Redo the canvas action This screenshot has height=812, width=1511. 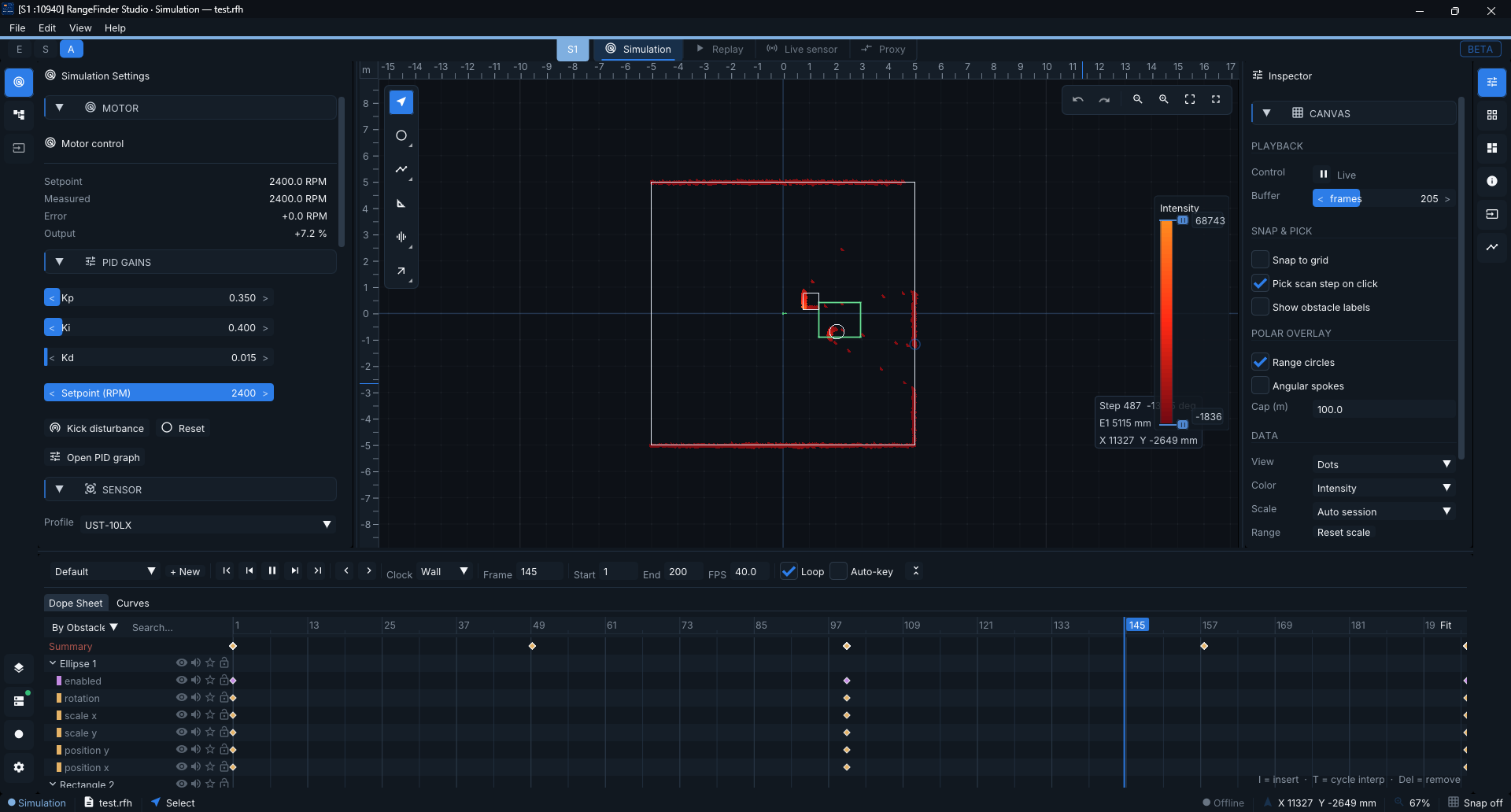coord(1104,100)
